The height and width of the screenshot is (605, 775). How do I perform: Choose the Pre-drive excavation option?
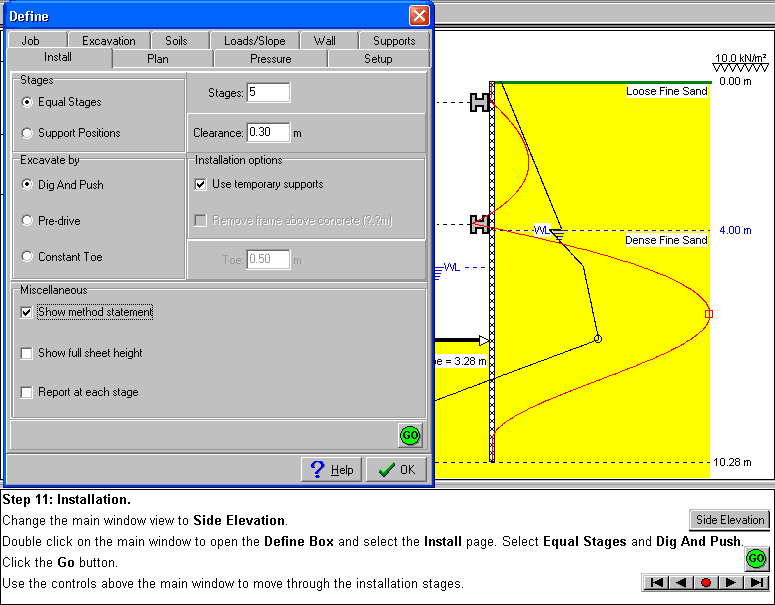coord(27,221)
